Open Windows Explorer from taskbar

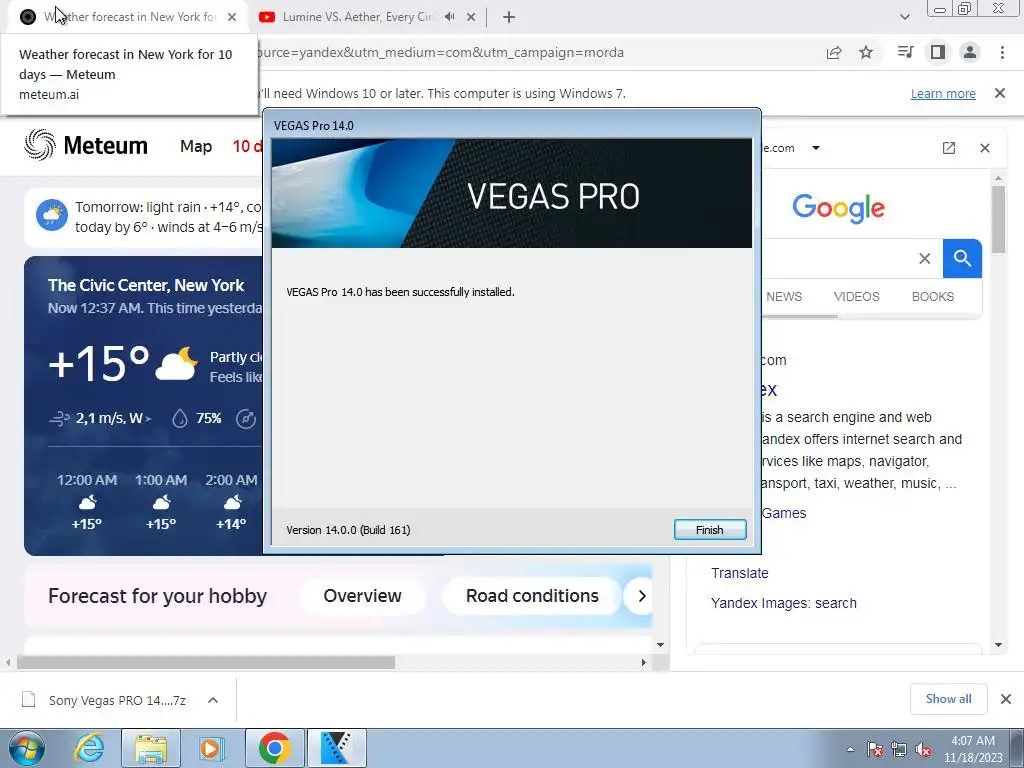pyautogui.click(x=151, y=748)
